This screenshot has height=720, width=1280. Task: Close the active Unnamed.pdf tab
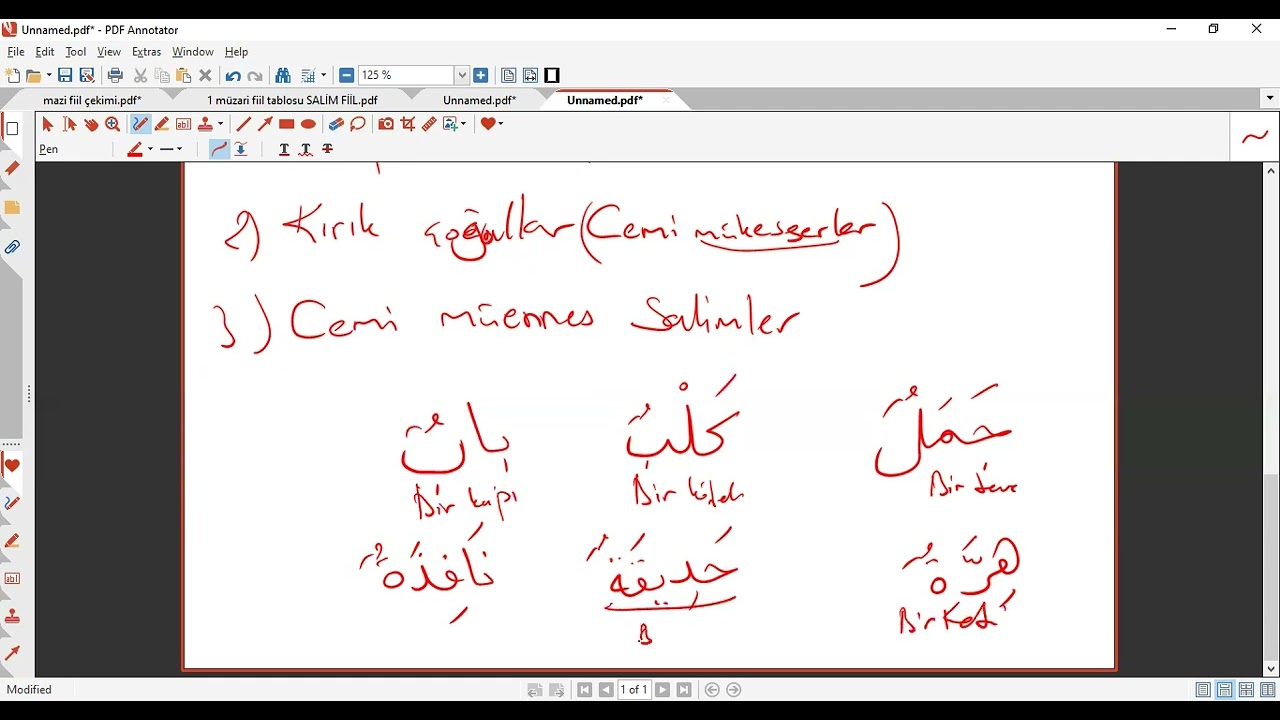(x=666, y=100)
